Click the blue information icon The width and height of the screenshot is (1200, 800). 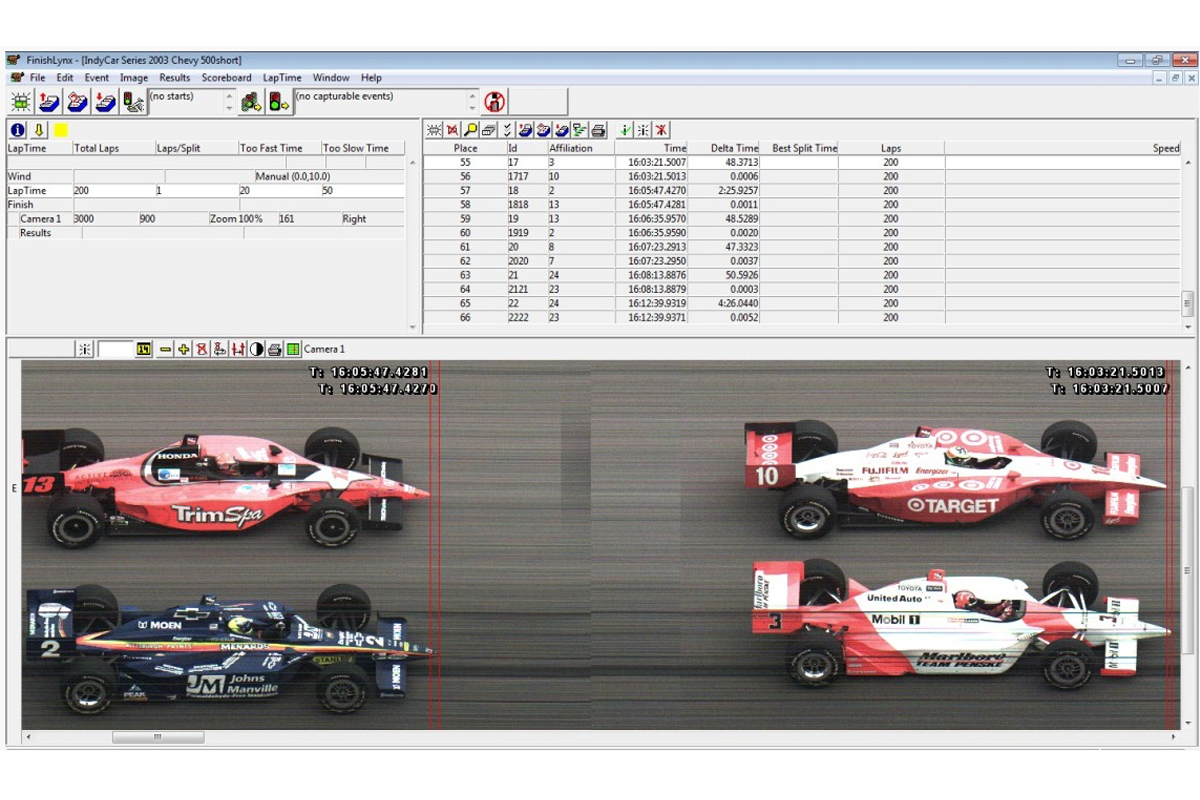point(18,130)
